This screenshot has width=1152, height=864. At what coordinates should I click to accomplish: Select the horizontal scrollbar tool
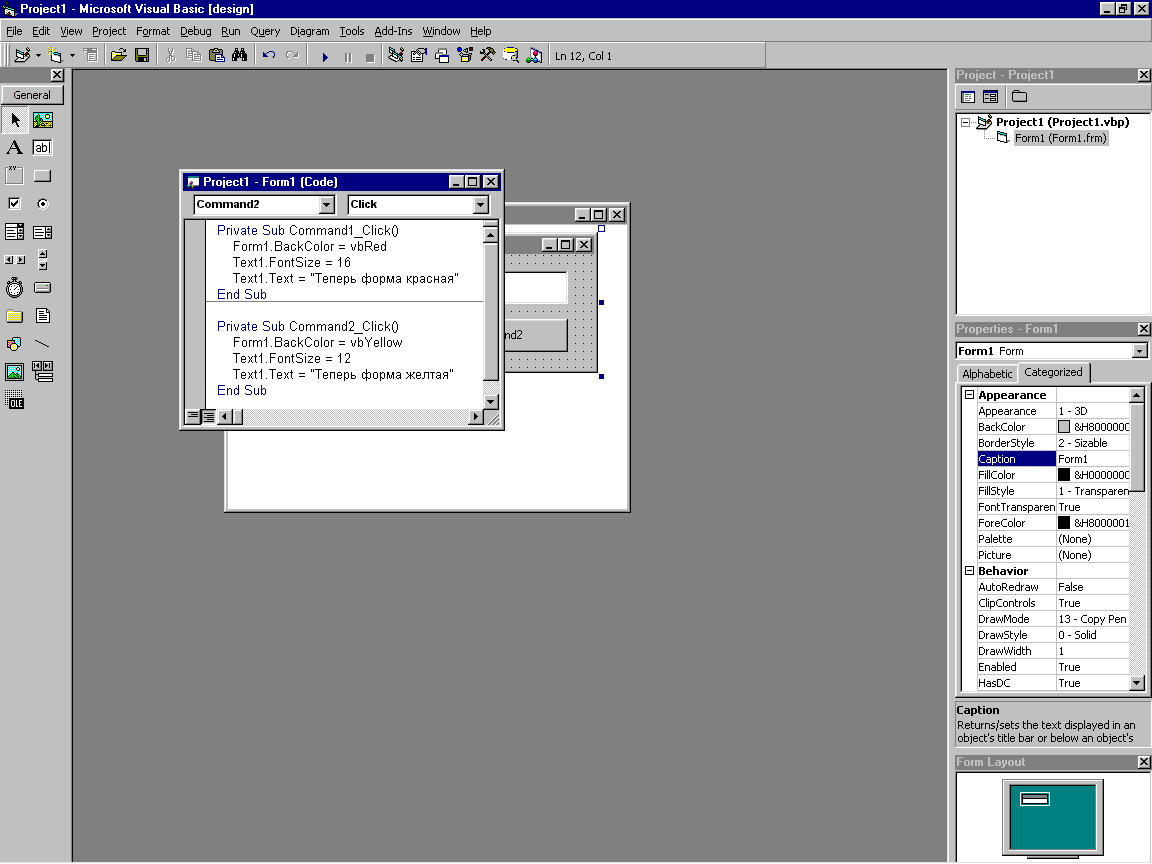click(x=15, y=260)
